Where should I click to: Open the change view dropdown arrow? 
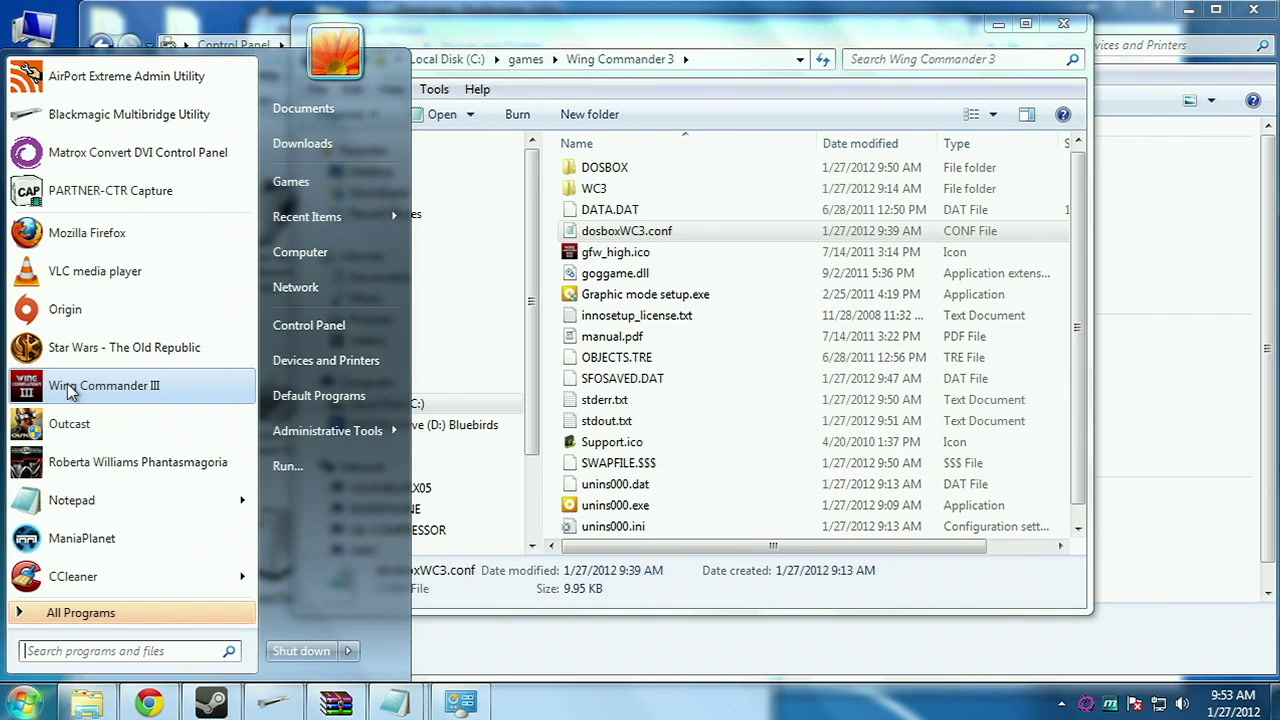[x=993, y=114]
